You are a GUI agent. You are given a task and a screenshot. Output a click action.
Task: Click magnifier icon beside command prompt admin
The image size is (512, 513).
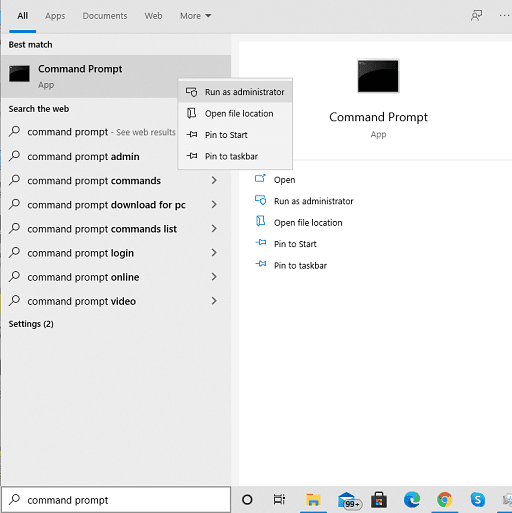[x=14, y=156]
